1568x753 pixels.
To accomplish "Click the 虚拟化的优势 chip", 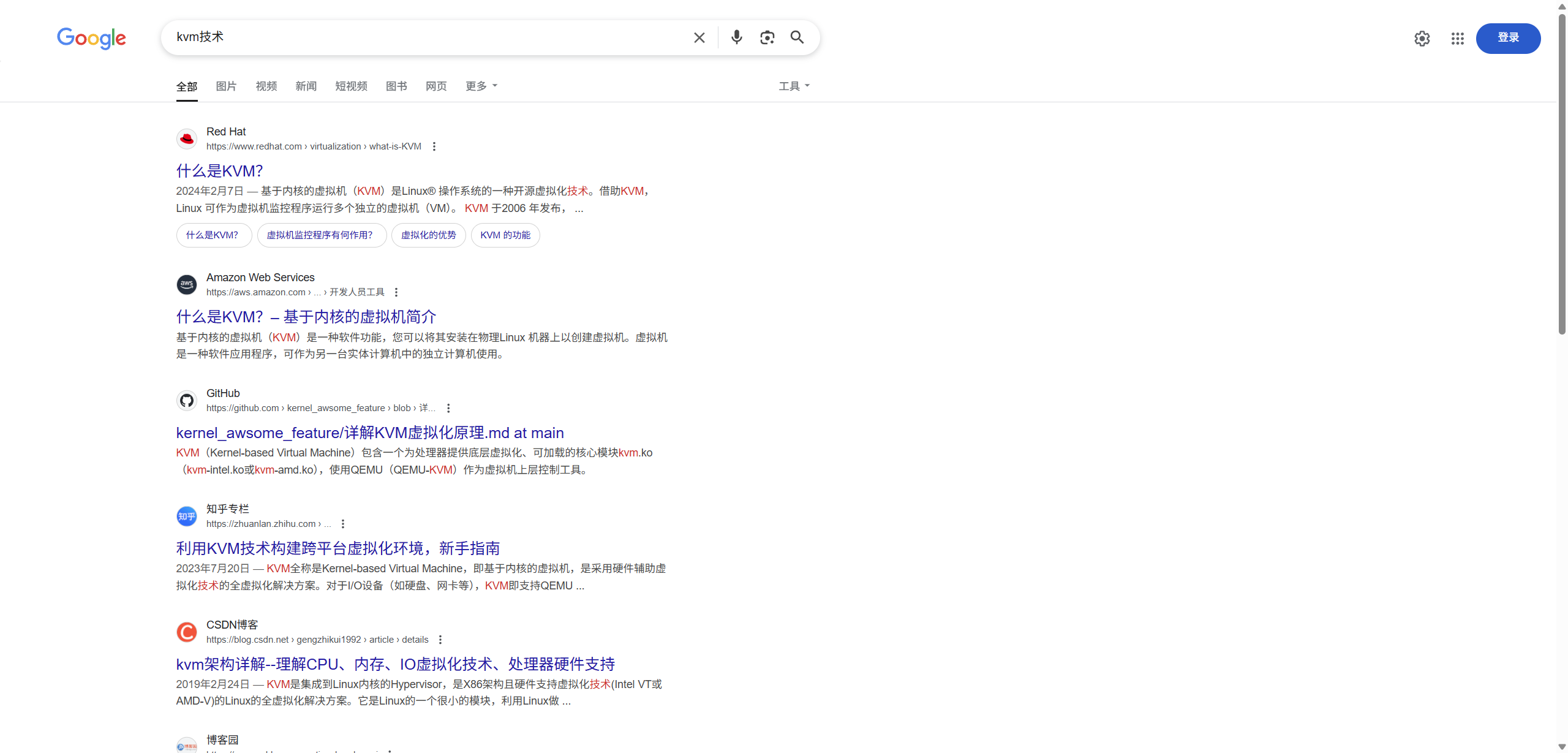I will [x=429, y=235].
